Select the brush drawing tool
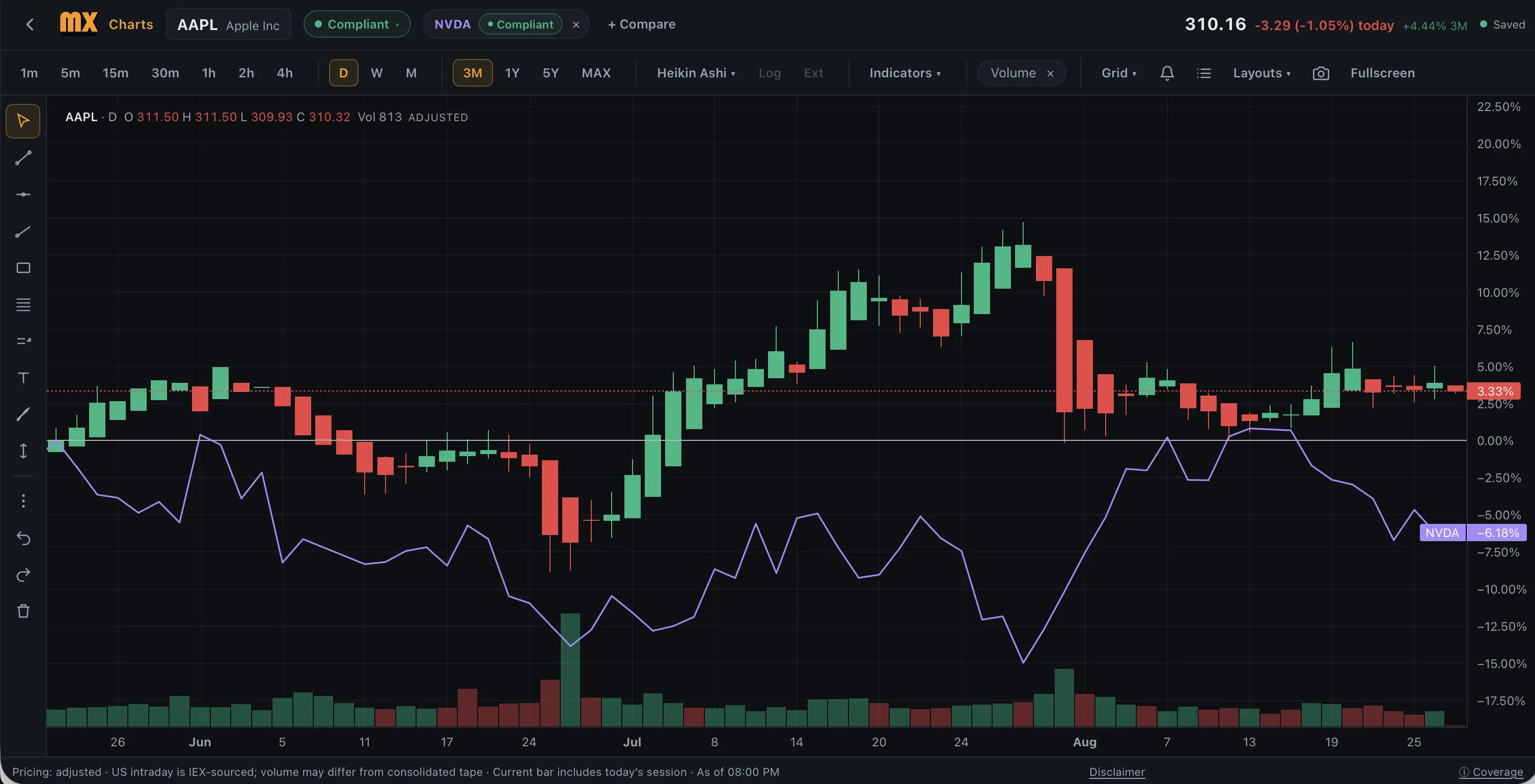The width and height of the screenshot is (1535, 784). point(23,414)
